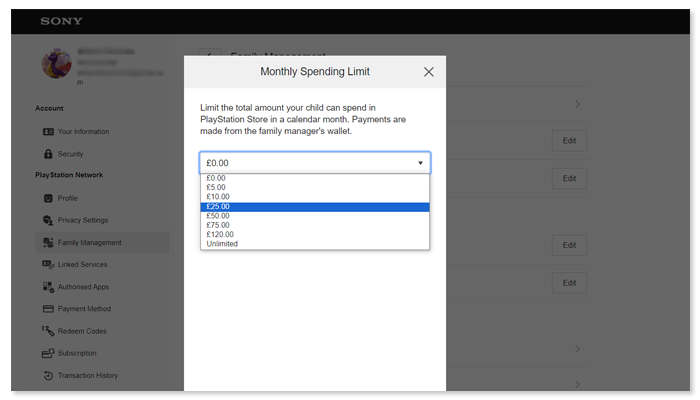The image size is (700, 400).
Task: Open Privacy Settings
Action: [x=83, y=220]
